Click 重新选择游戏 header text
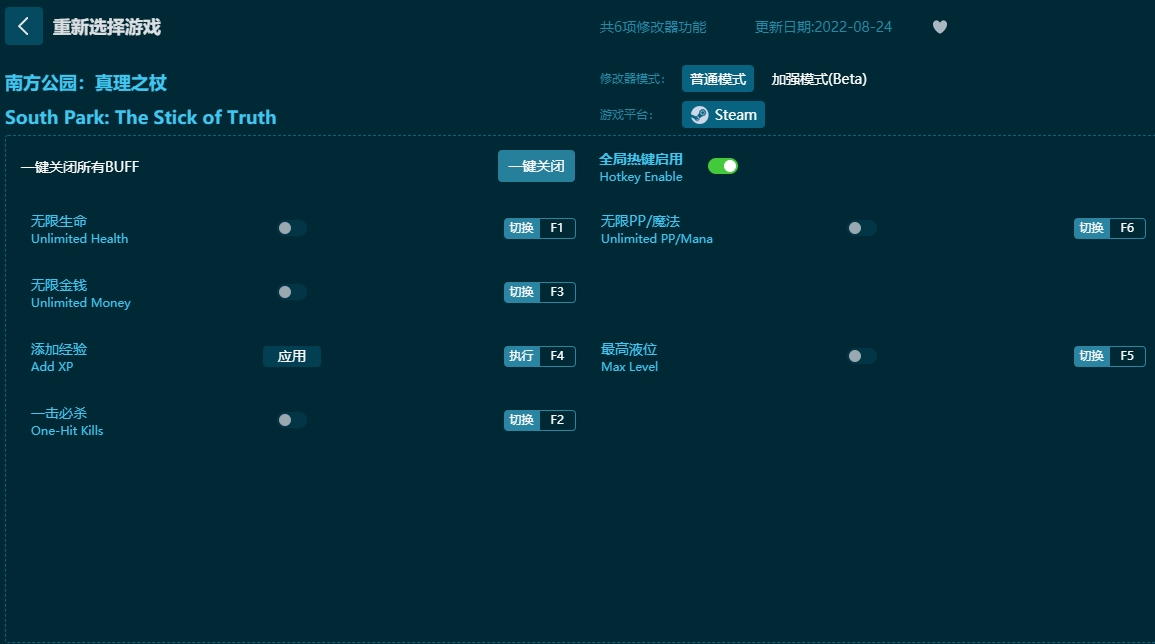 pos(107,27)
